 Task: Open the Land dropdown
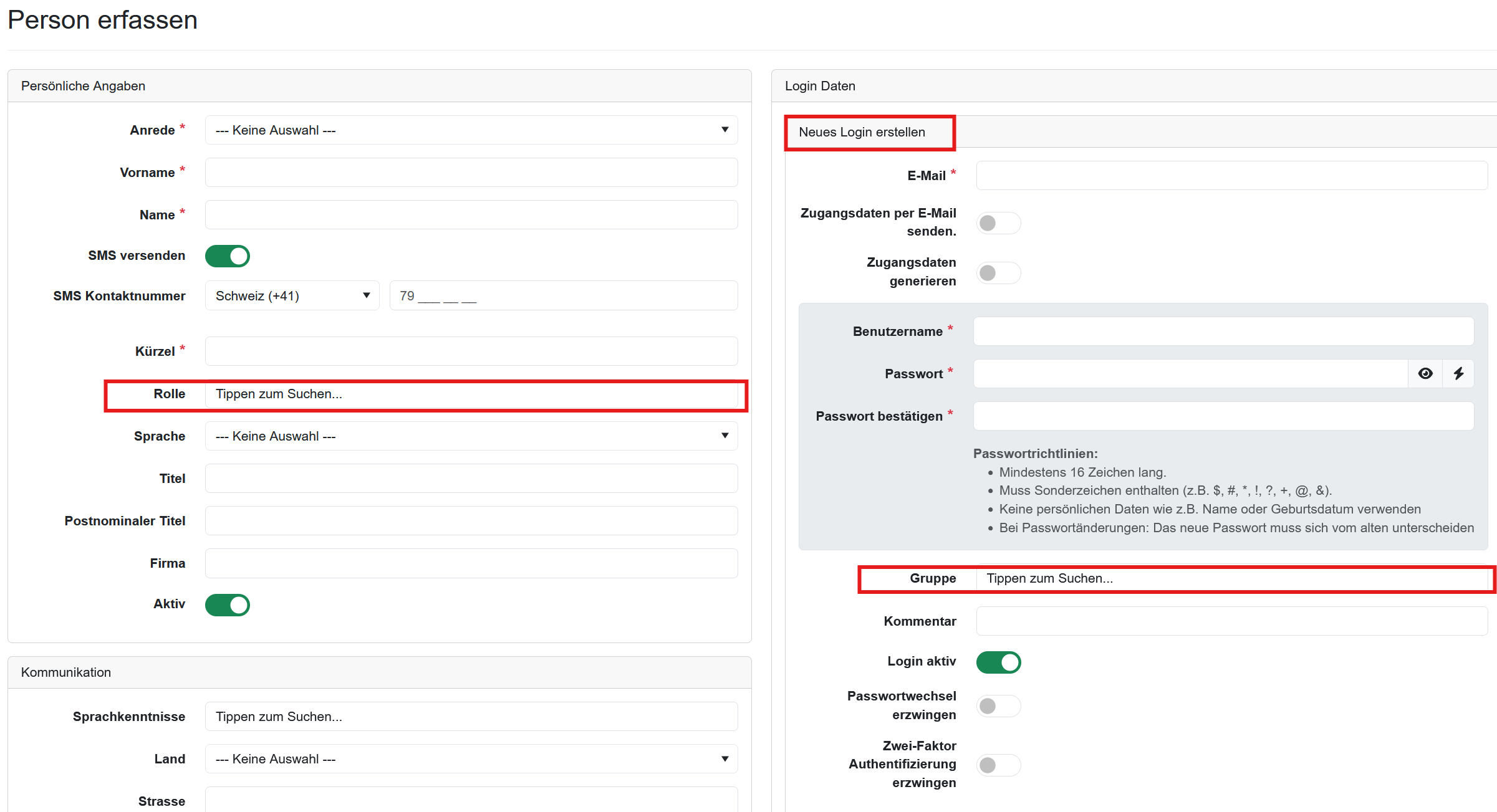471,759
